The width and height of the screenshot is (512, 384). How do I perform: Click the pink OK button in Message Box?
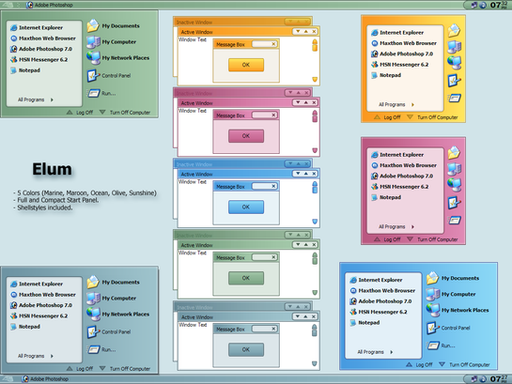click(x=246, y=136)
